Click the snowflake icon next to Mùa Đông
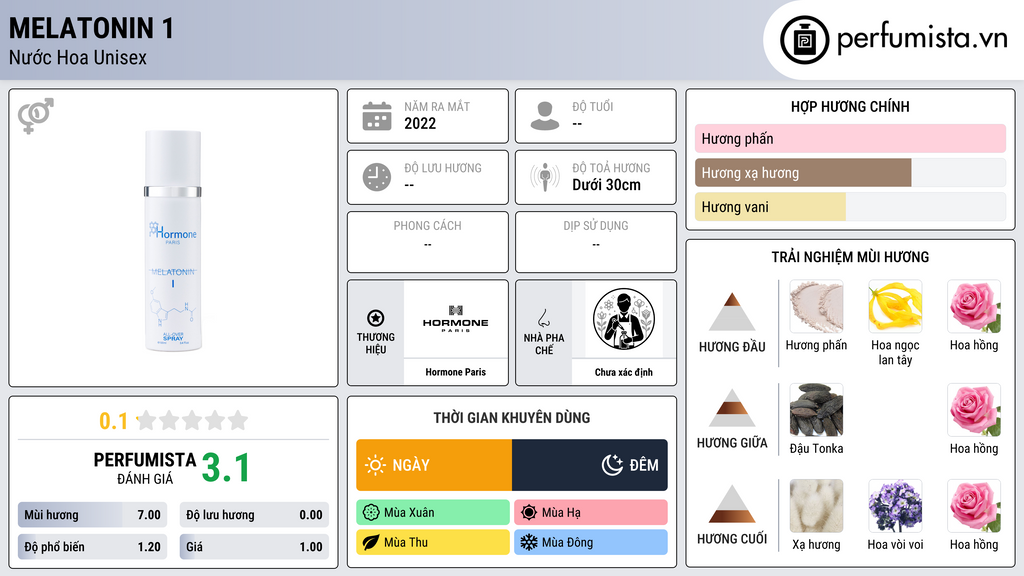The height and width of the screenshot is (576, 1024). click(x=529, y=542)
